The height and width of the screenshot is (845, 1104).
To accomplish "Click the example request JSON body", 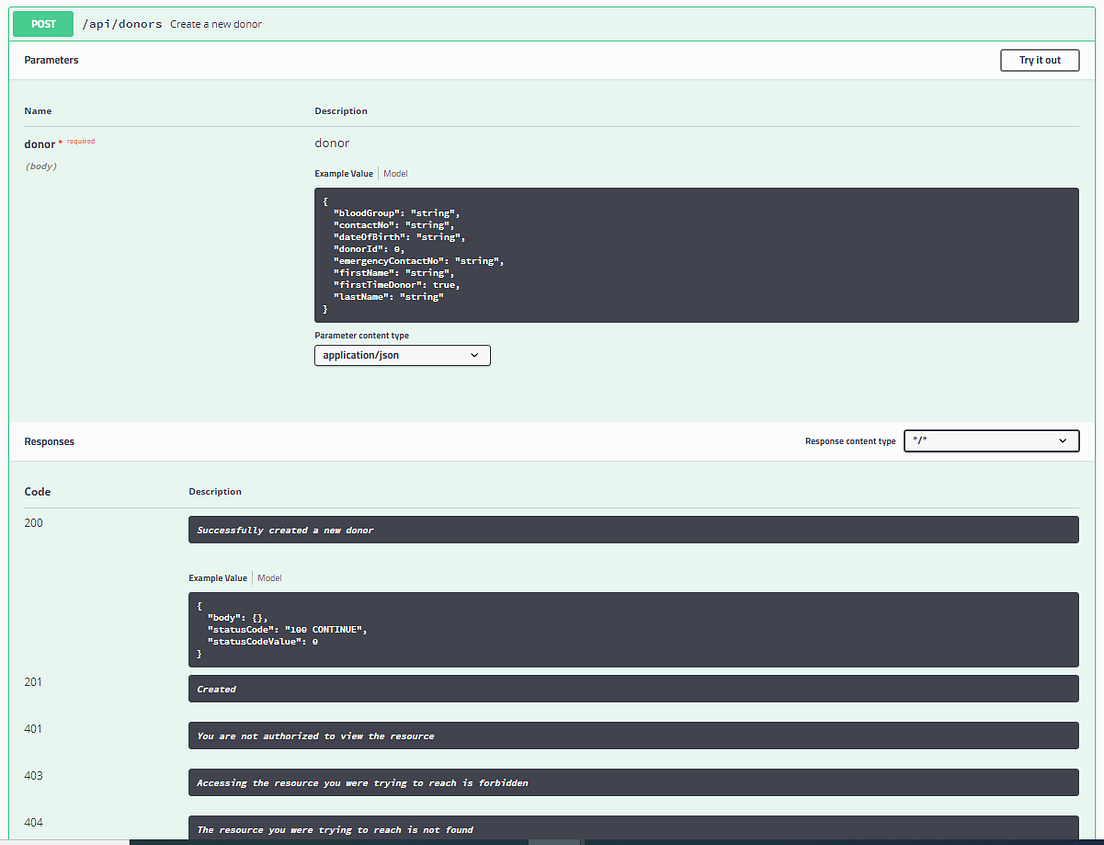I will point(633,254).
